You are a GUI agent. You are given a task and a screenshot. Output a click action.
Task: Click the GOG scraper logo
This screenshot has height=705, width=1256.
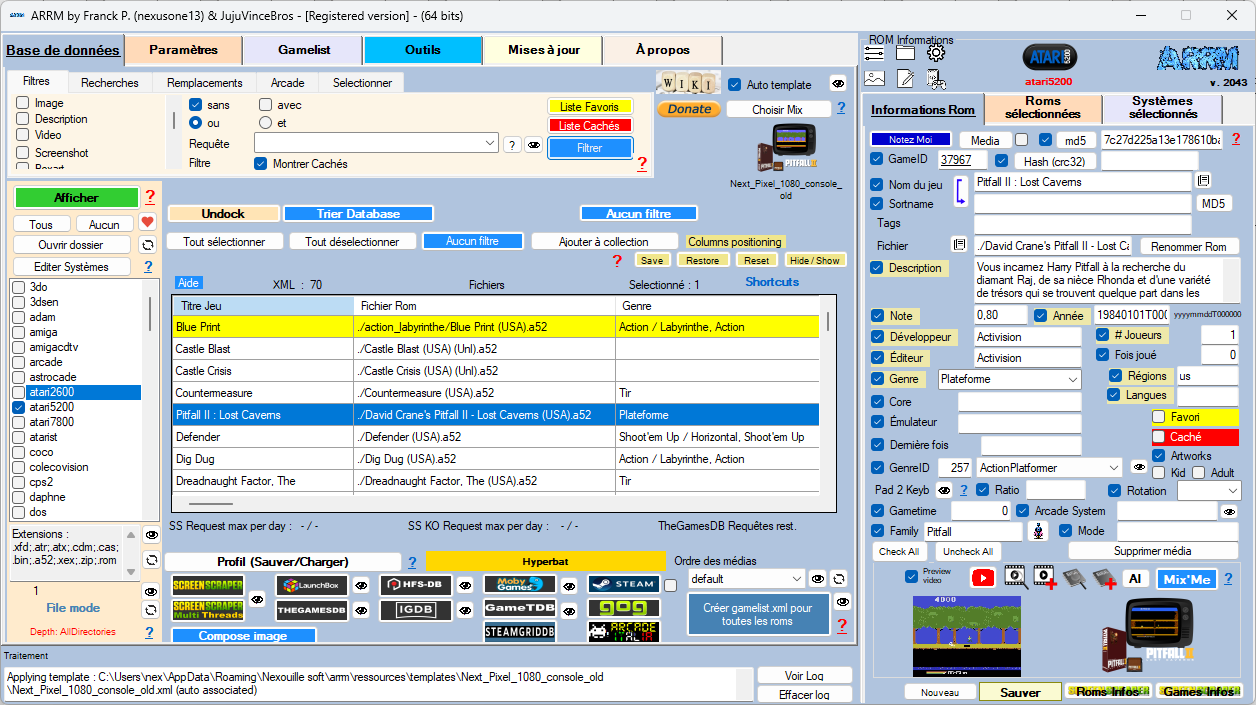click(624, 607)
